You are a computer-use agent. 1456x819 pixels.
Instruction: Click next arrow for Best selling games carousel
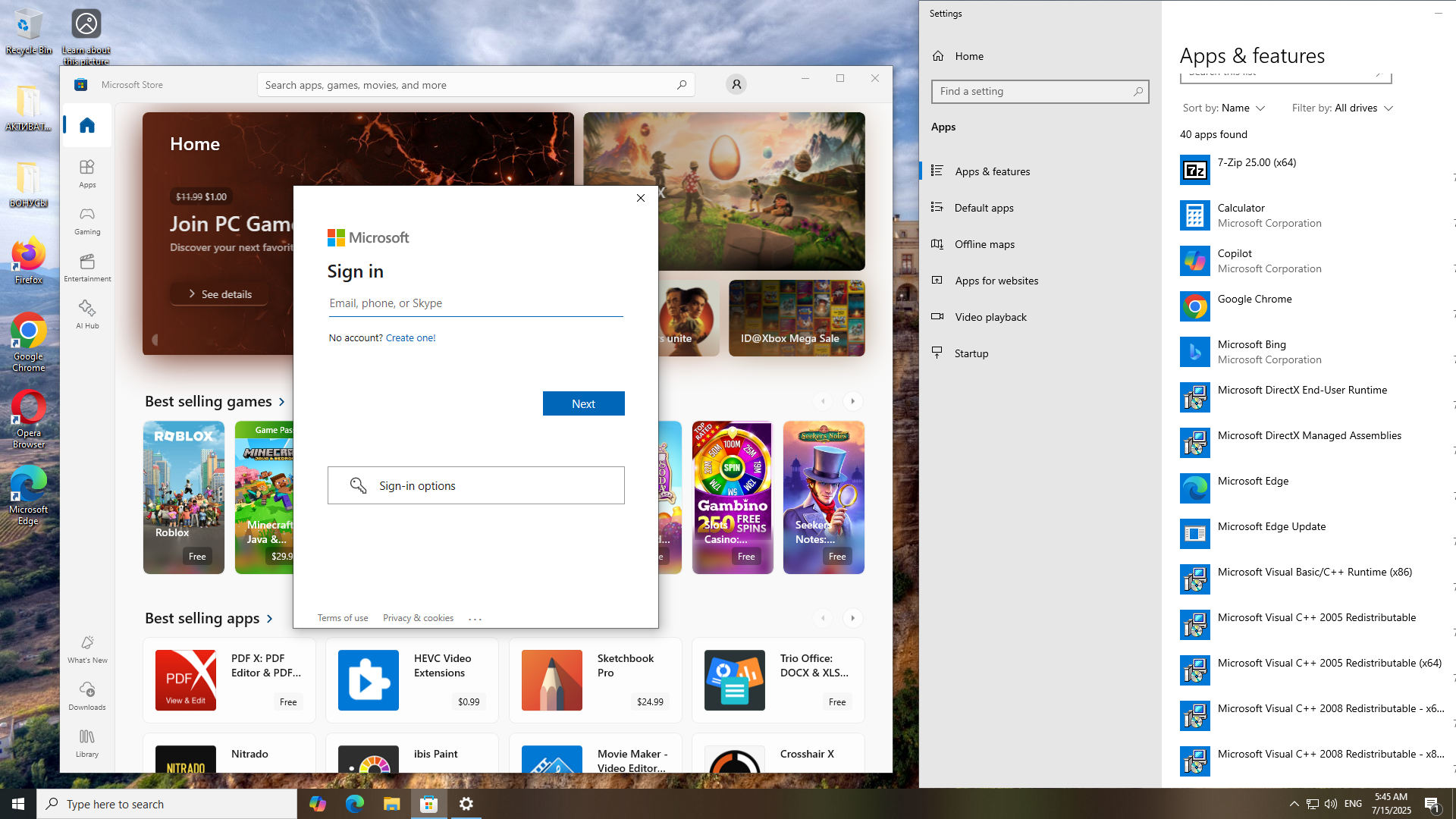pos(853,401)
